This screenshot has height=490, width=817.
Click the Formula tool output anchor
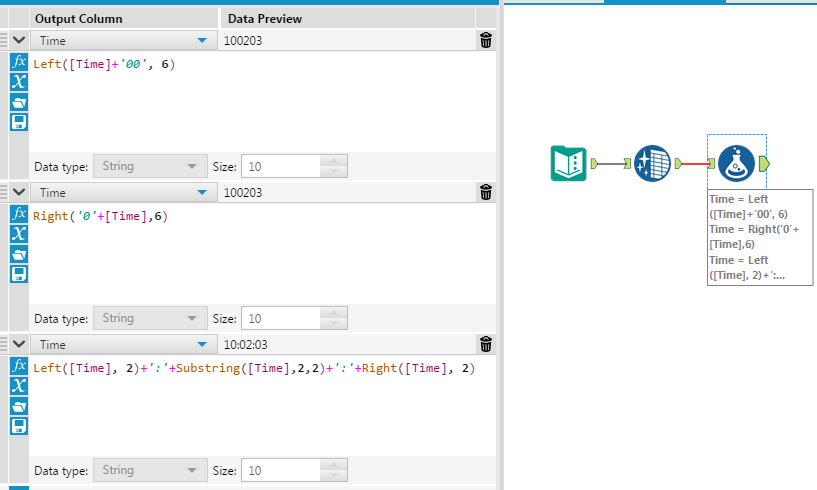click(x=764, y=164)
